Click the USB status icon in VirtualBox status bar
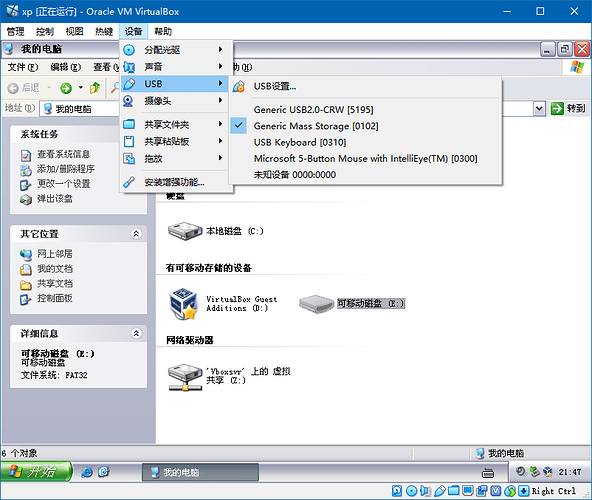 pos(439,491)
